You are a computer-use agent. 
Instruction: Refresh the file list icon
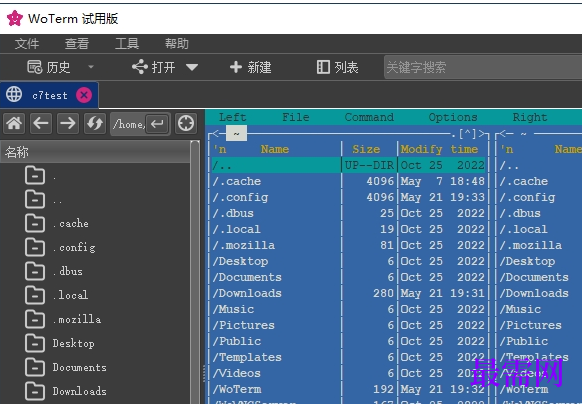(x=95, y=123)
